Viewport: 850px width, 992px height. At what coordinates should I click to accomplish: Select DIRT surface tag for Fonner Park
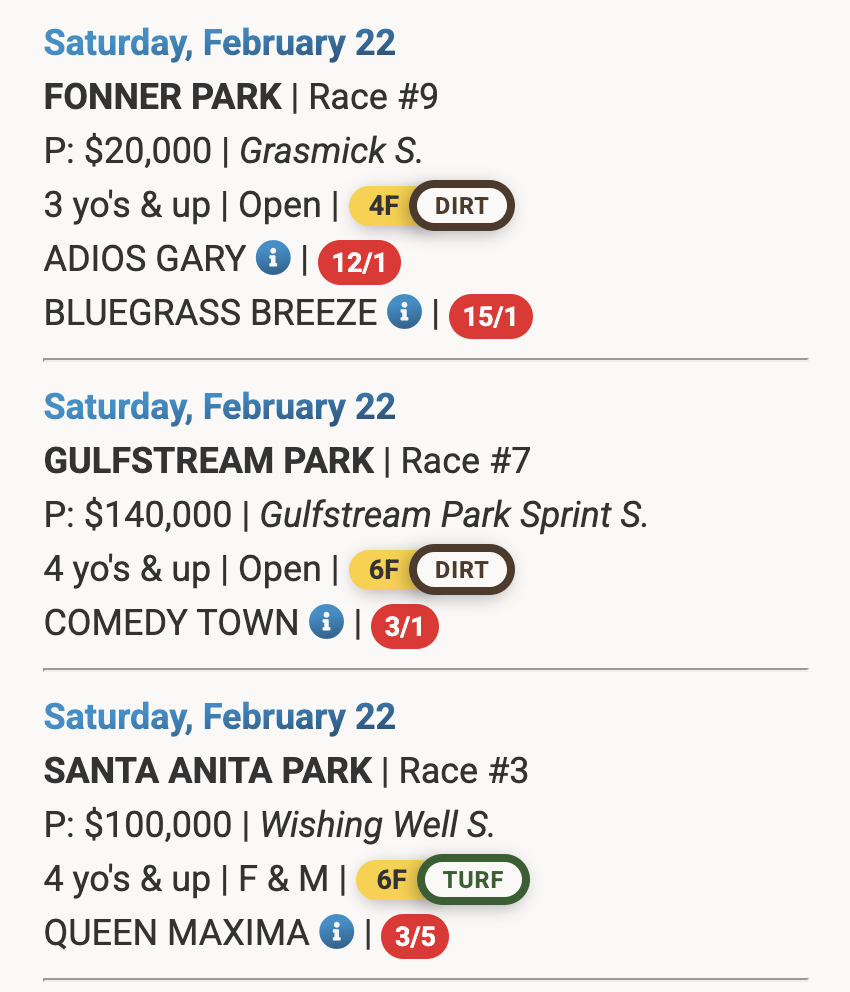[462, 206]
